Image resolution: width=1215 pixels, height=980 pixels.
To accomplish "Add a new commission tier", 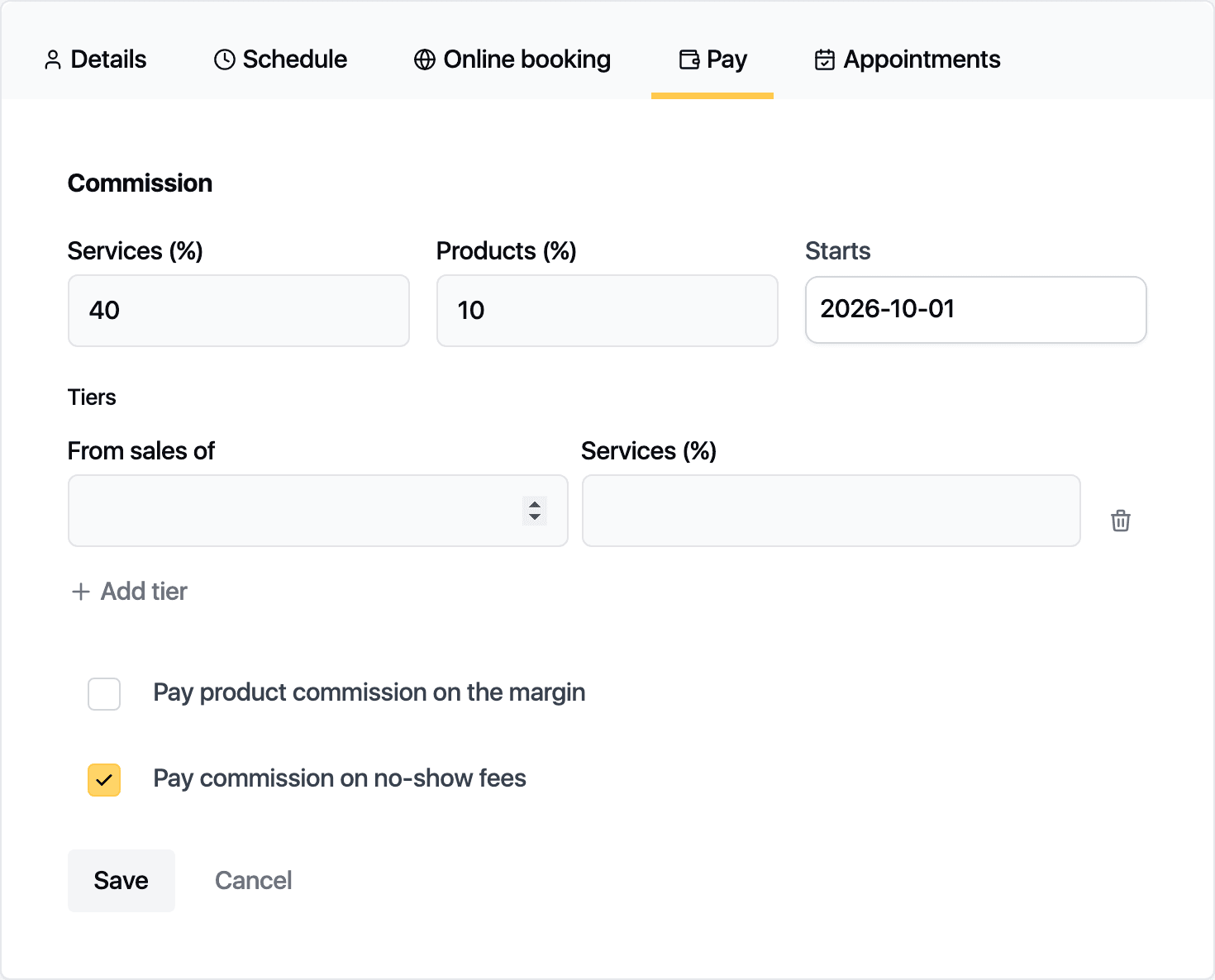I will (x=130, y=592).
